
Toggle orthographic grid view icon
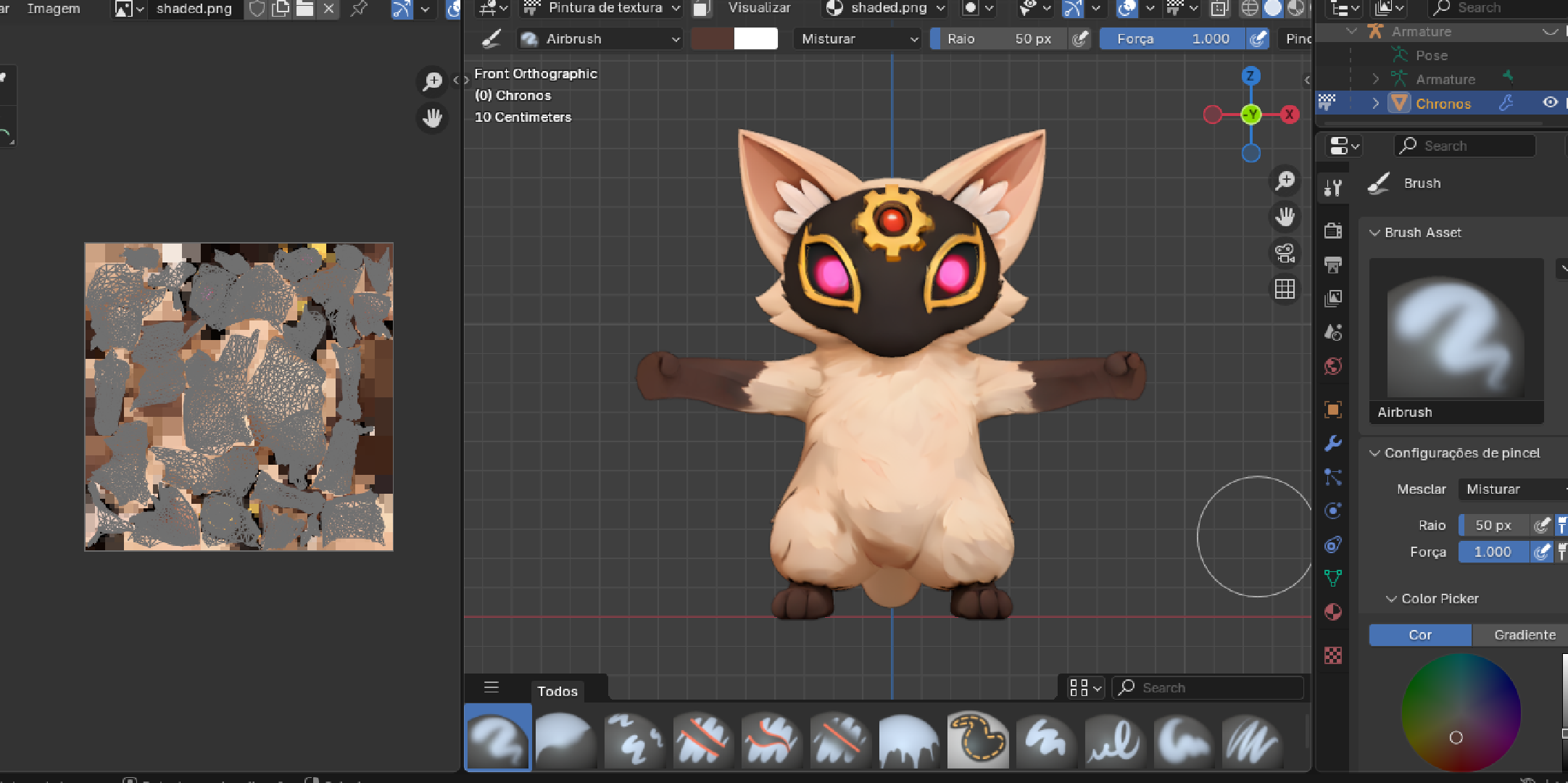[1285, 289]
